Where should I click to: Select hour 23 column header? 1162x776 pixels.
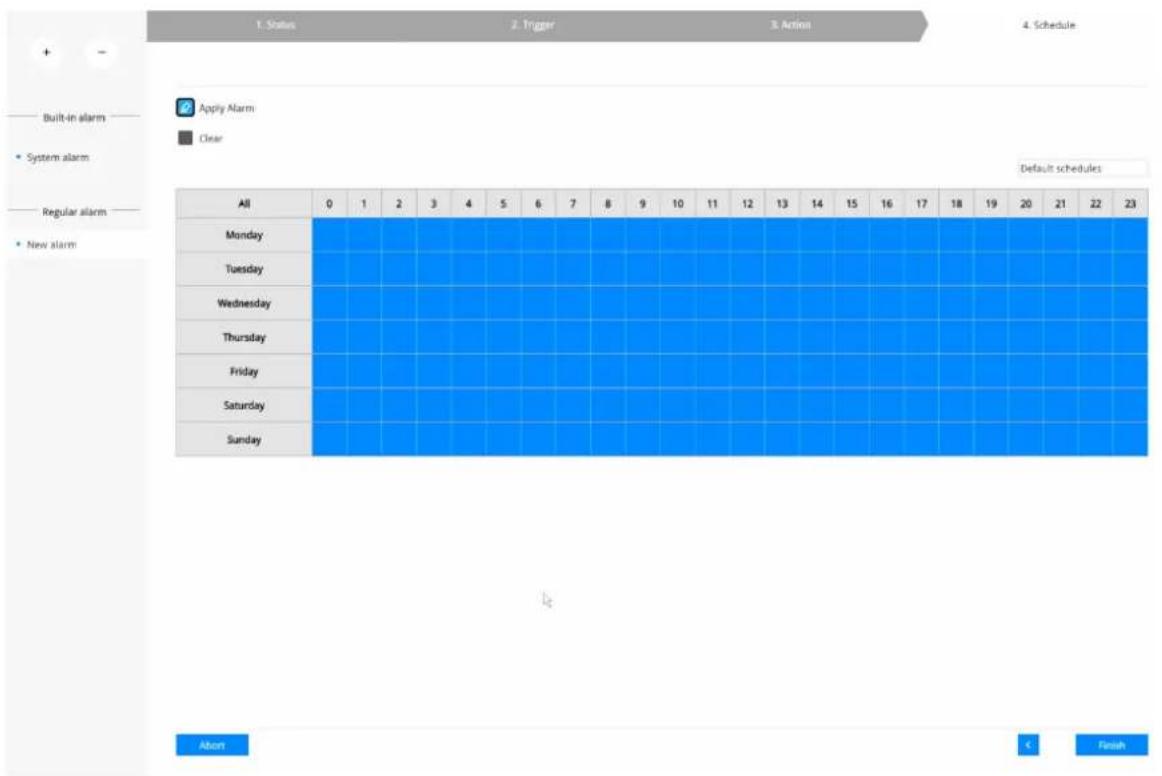point(1130,204)
